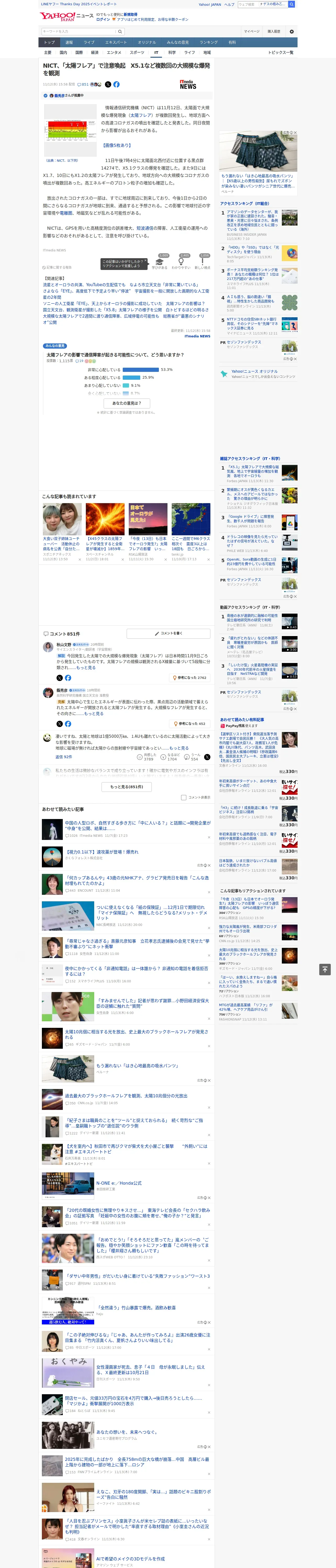Share the article on X below the headline
Image resolution: width=336 pixels, height=1568 pixels.
(x=108, y=85)
